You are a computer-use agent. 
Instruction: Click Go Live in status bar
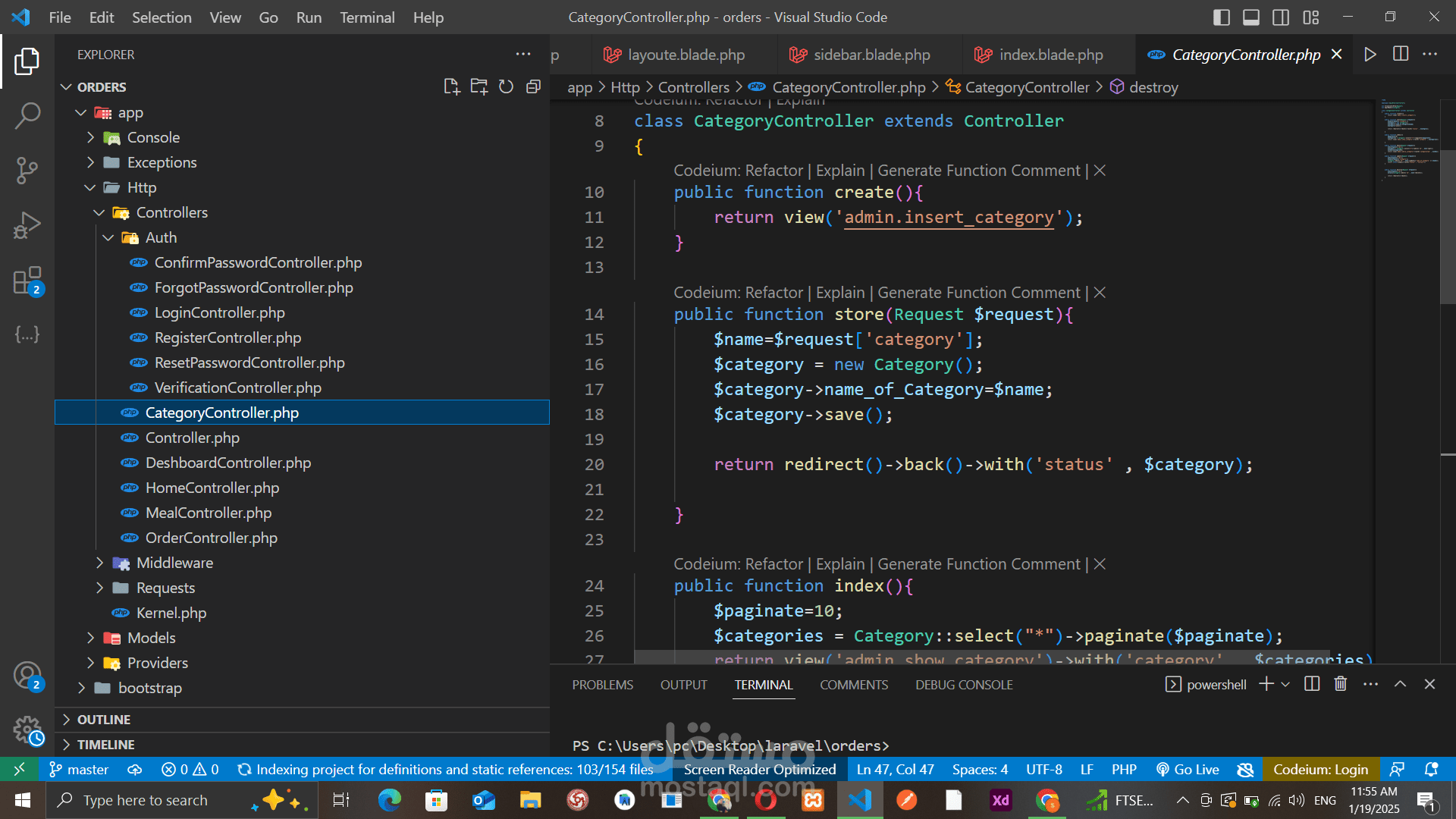pyautogui.click(x=1188, y=769)
